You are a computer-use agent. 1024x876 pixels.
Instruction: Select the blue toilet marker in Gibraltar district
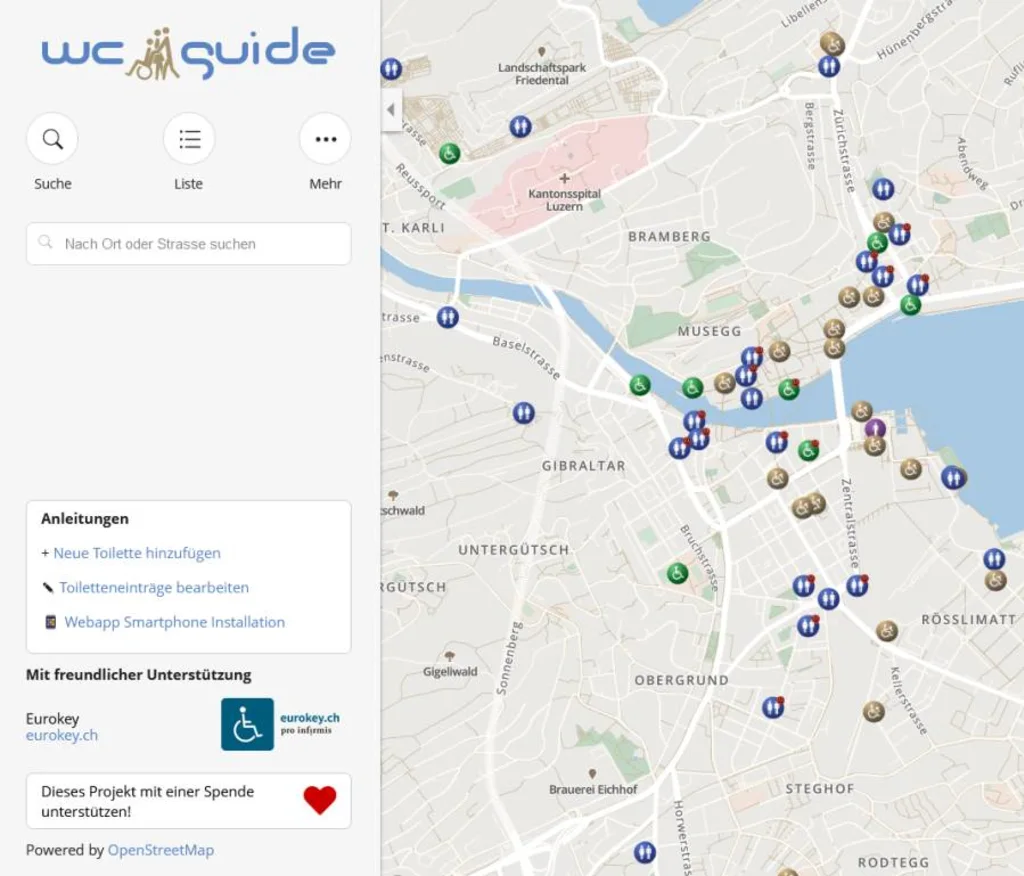[524, 412]
